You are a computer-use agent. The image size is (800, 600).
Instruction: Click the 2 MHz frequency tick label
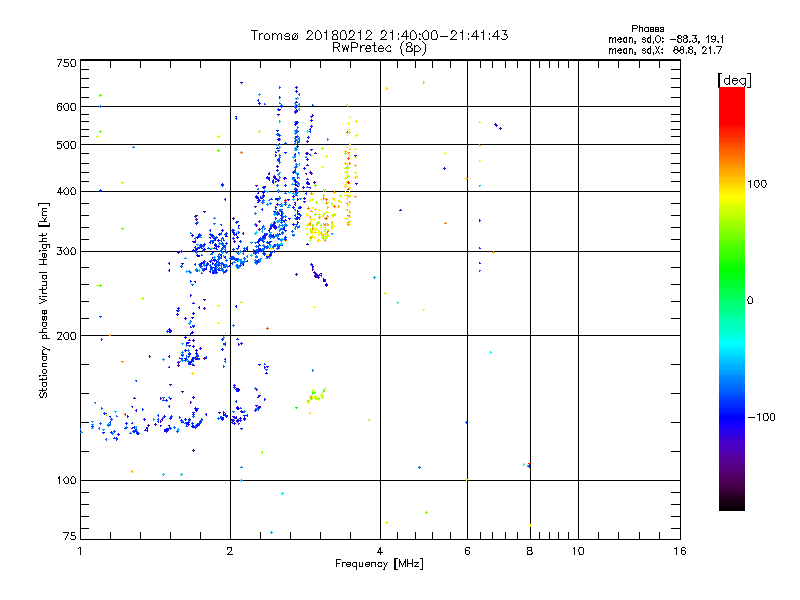click(230, 551)
